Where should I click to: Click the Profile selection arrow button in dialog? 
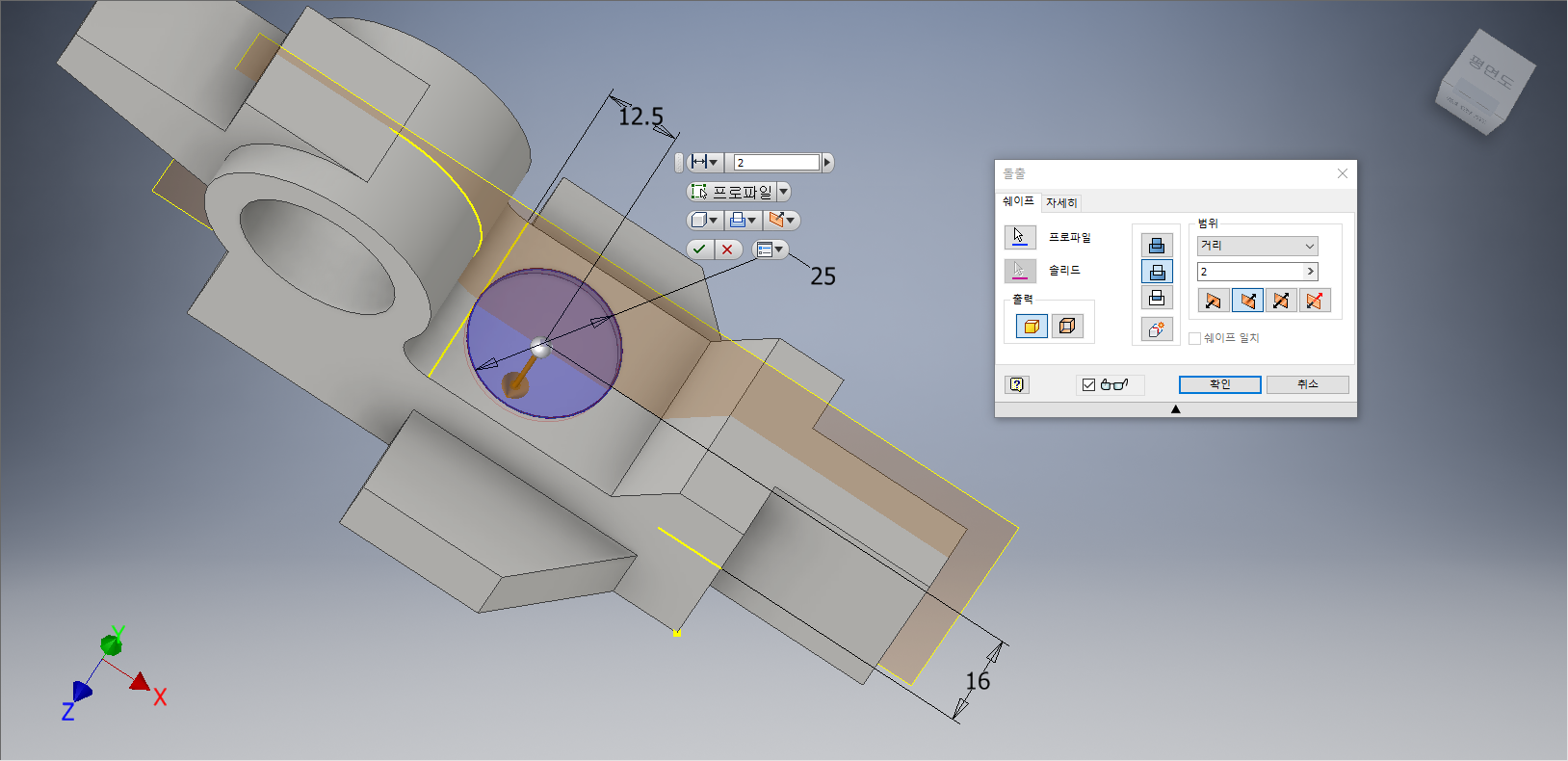(1020, 237)
